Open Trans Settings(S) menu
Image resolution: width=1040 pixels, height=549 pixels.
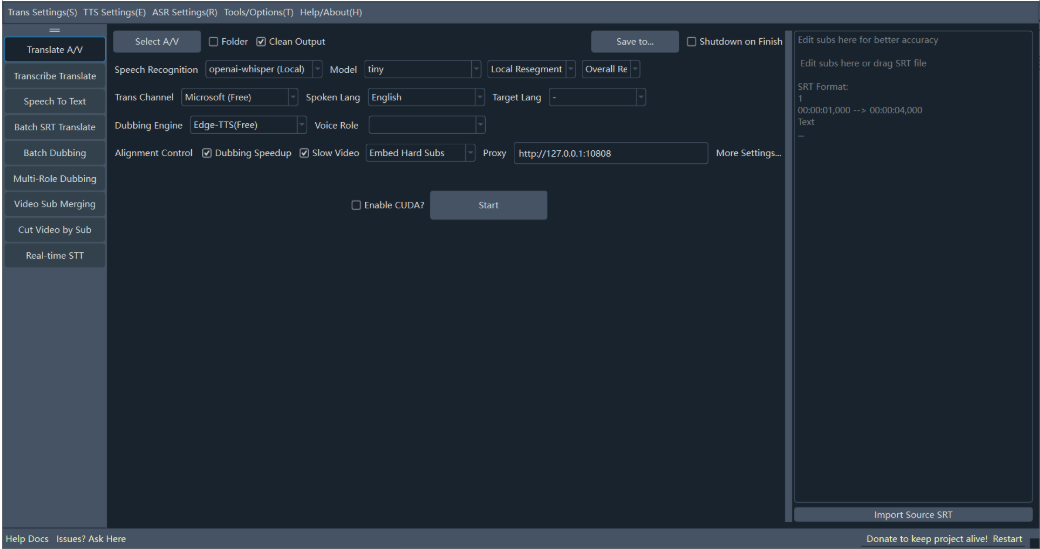click(x=42, y=12)
